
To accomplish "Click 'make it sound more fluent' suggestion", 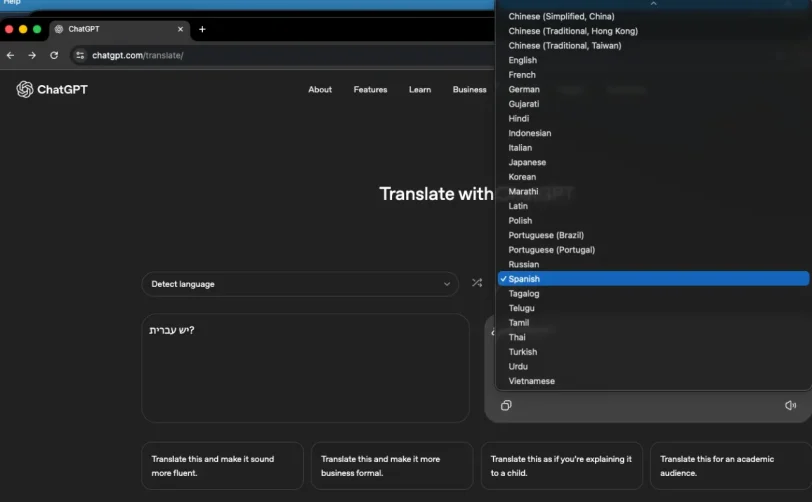I will (x=222, y=466).
